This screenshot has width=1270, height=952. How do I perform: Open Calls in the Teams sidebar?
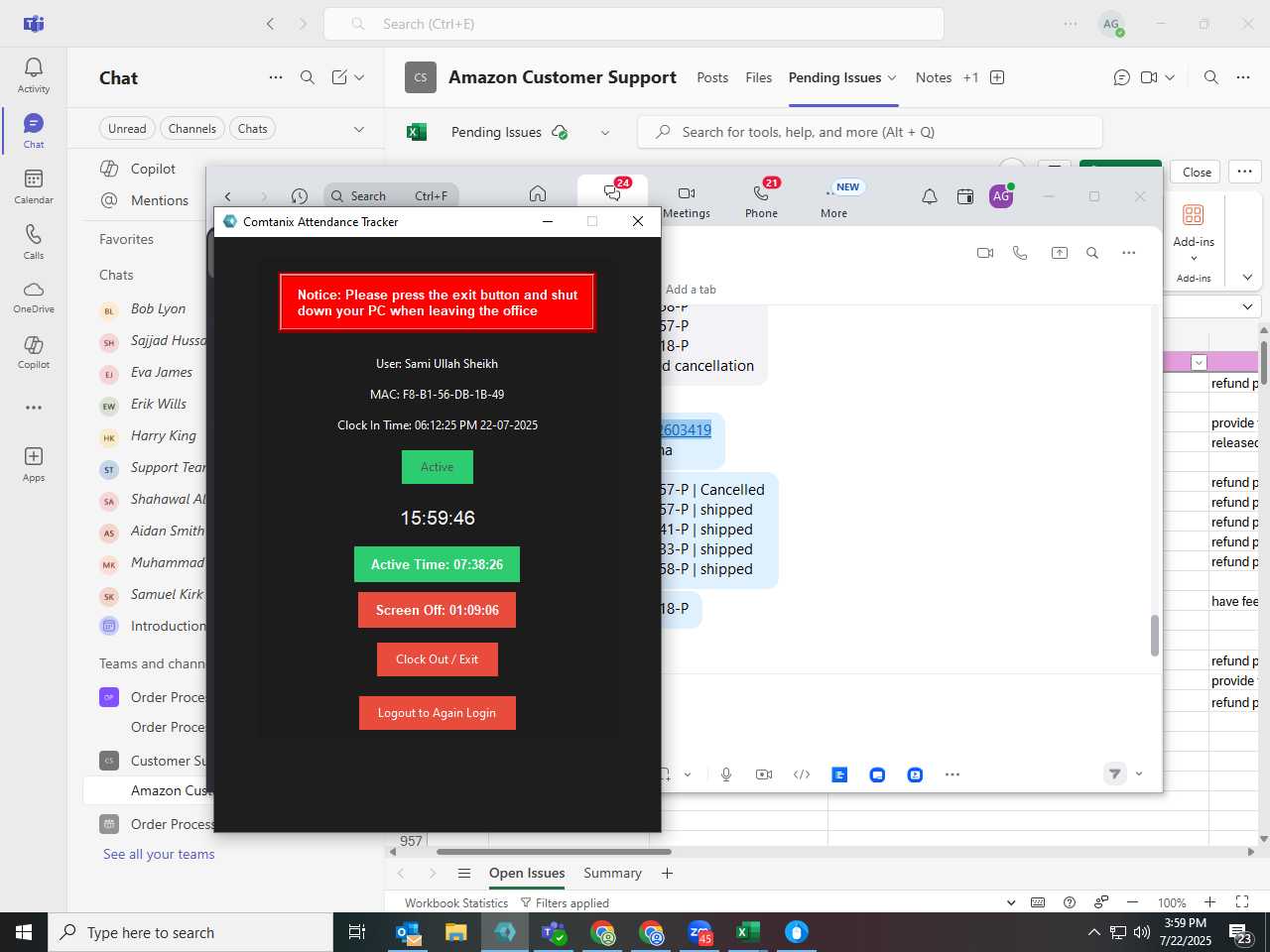click(x=34, y=242)
